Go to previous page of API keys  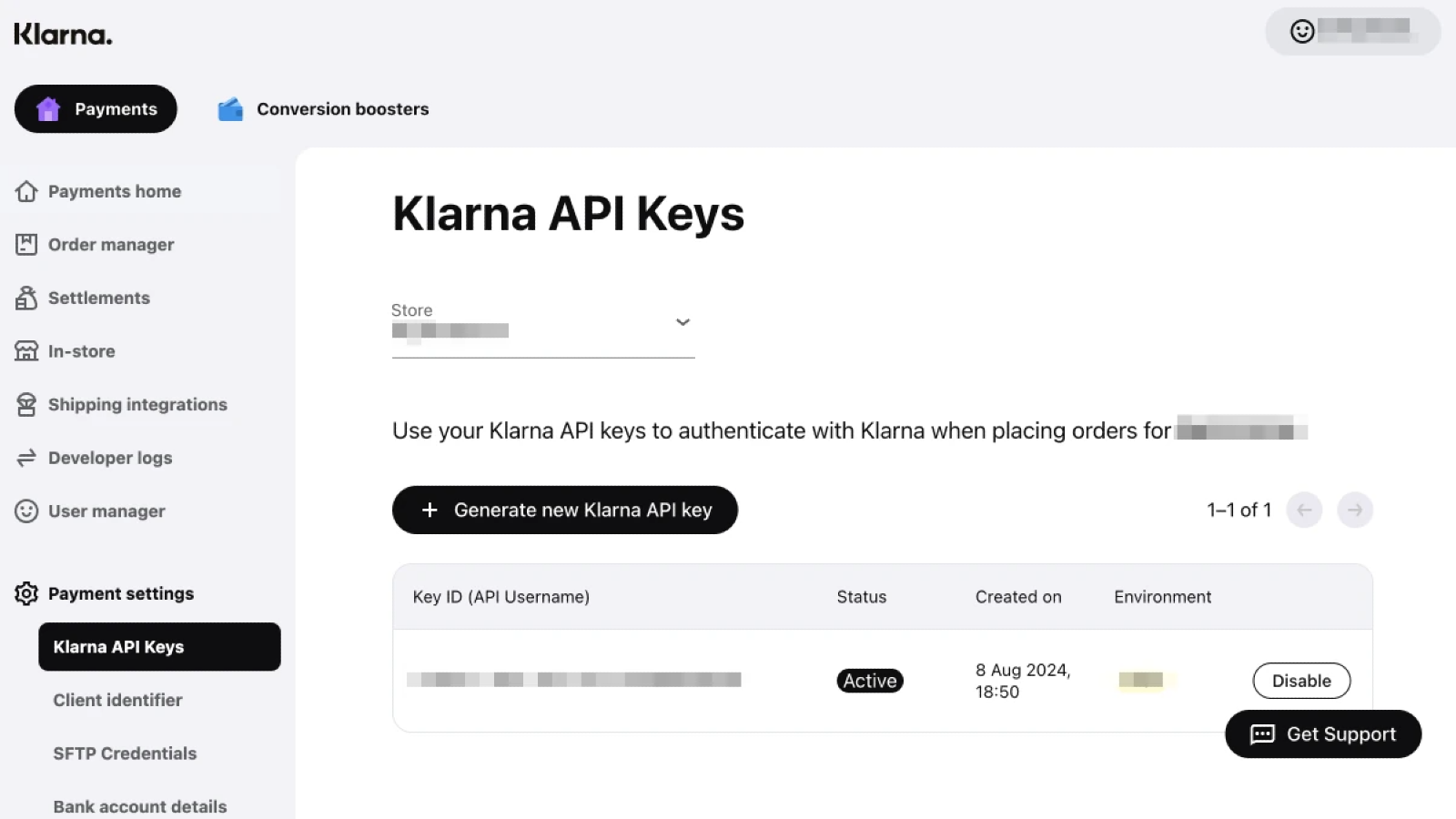coord(1304,511)
